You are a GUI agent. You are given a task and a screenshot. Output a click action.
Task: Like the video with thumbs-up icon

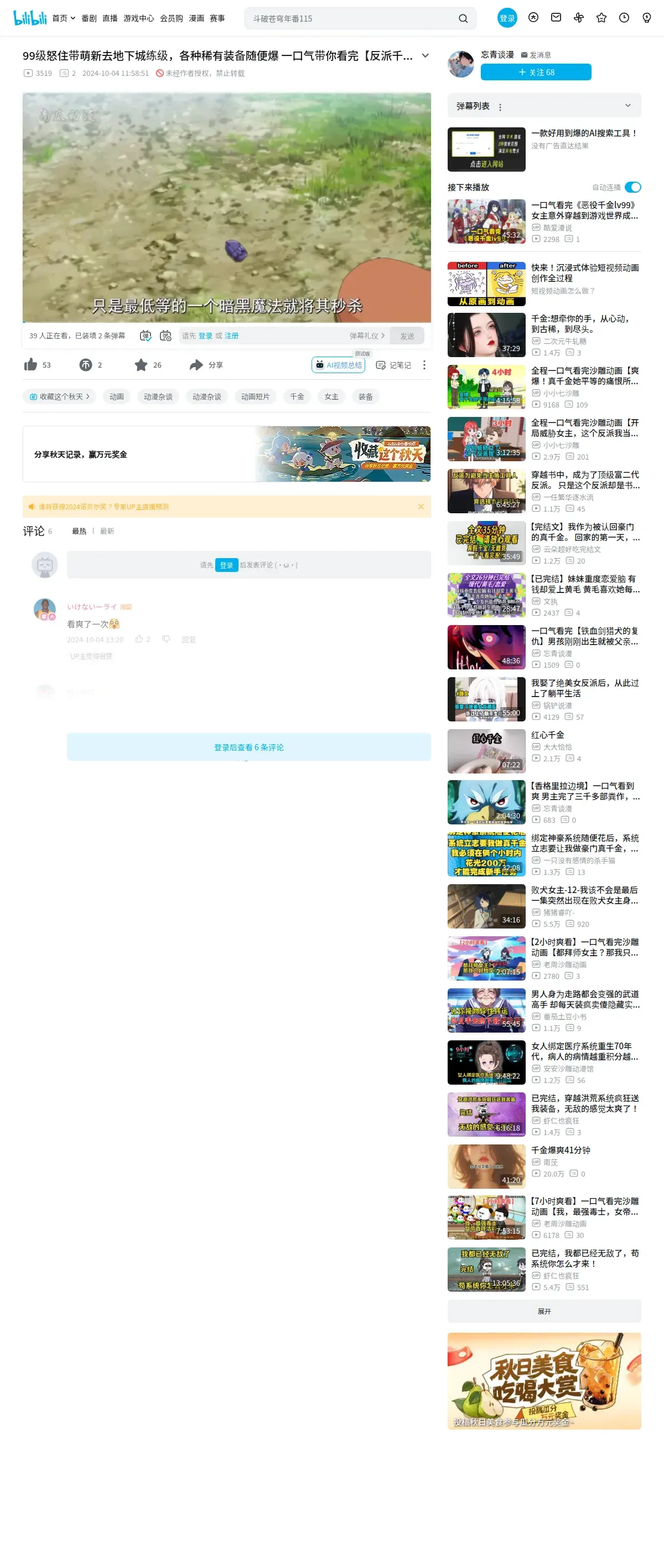31,365
